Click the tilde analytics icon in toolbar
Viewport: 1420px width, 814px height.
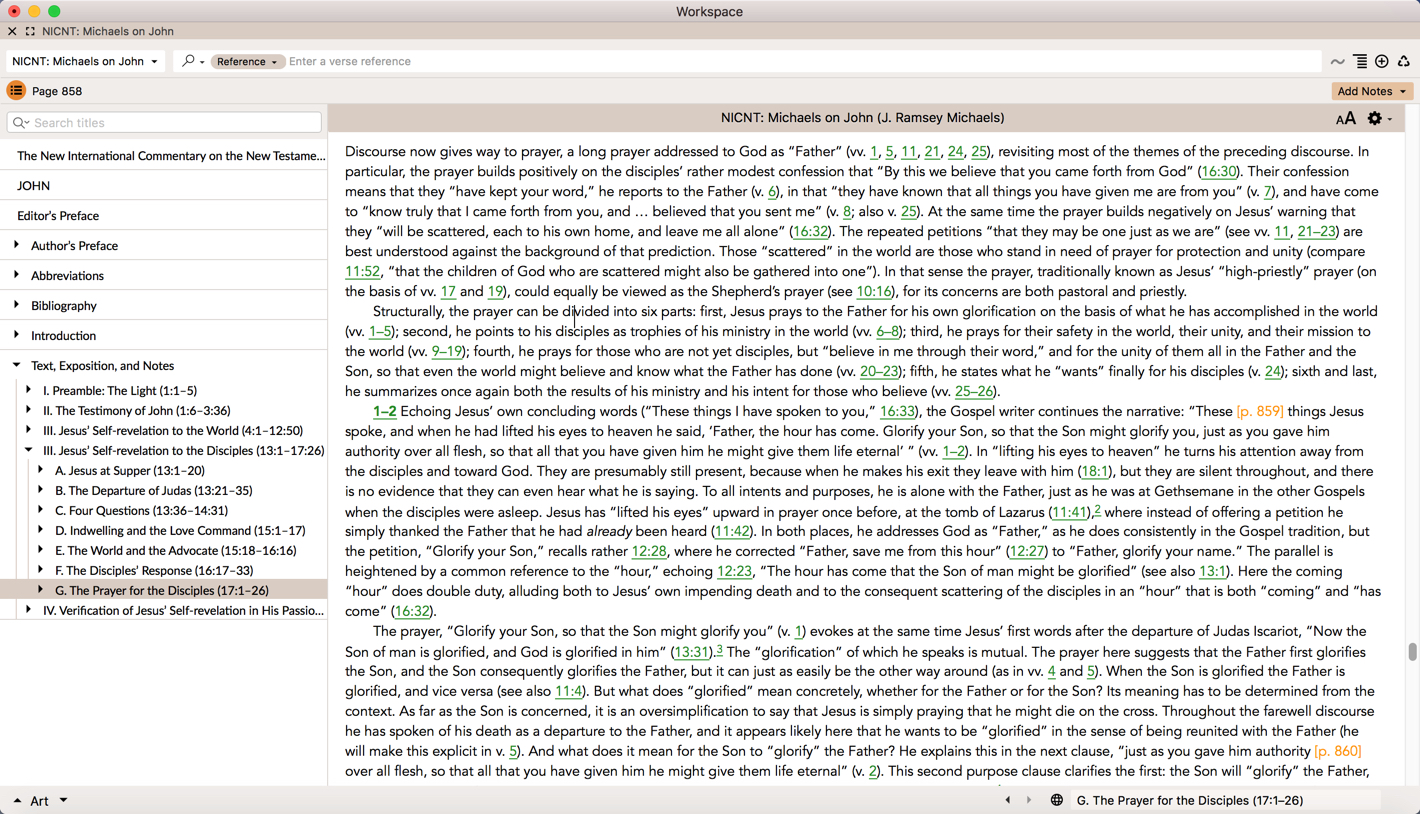[1337, 62]
